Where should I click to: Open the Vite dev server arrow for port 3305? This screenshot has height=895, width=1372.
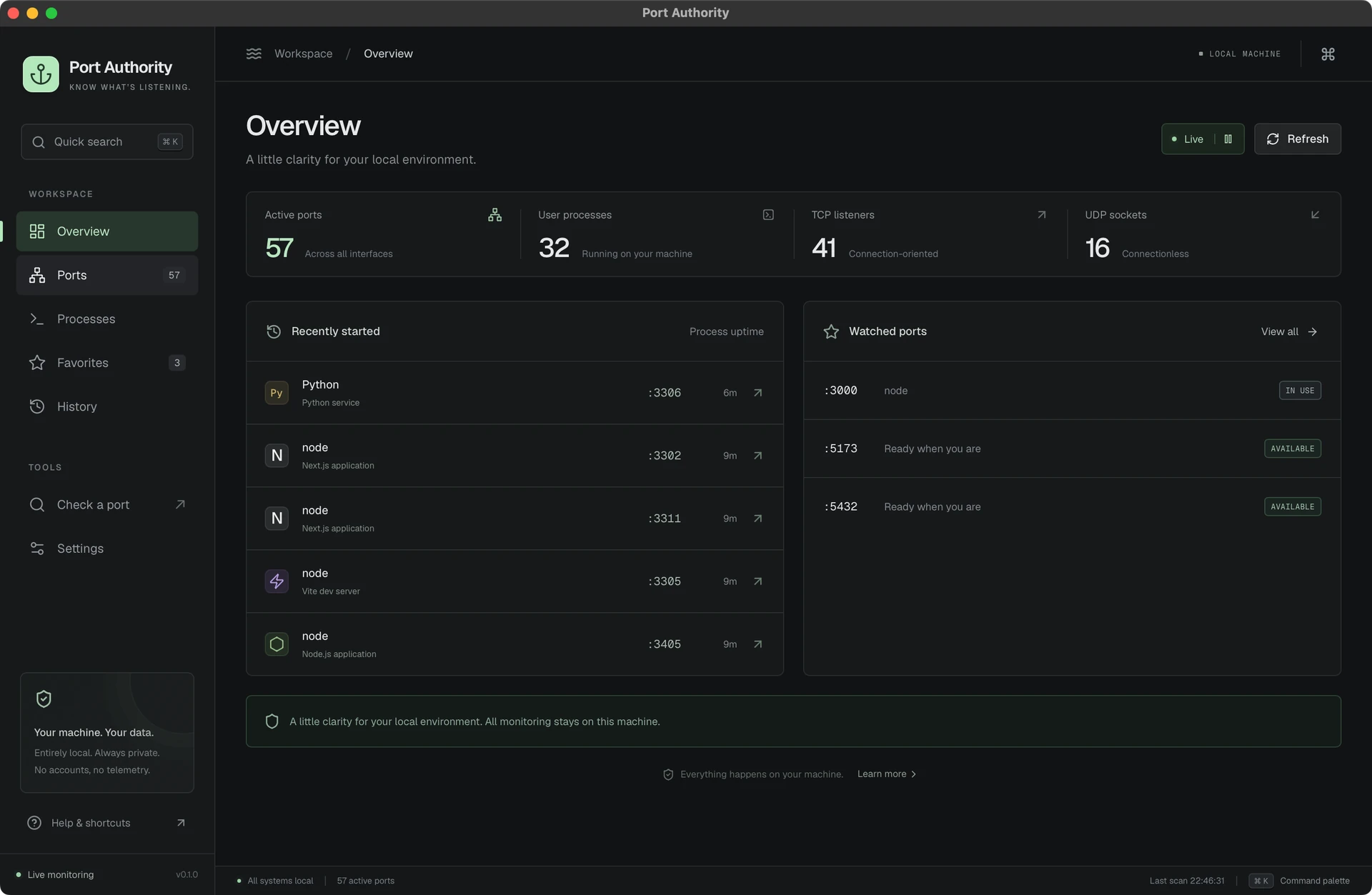click(x=757, y=581)
